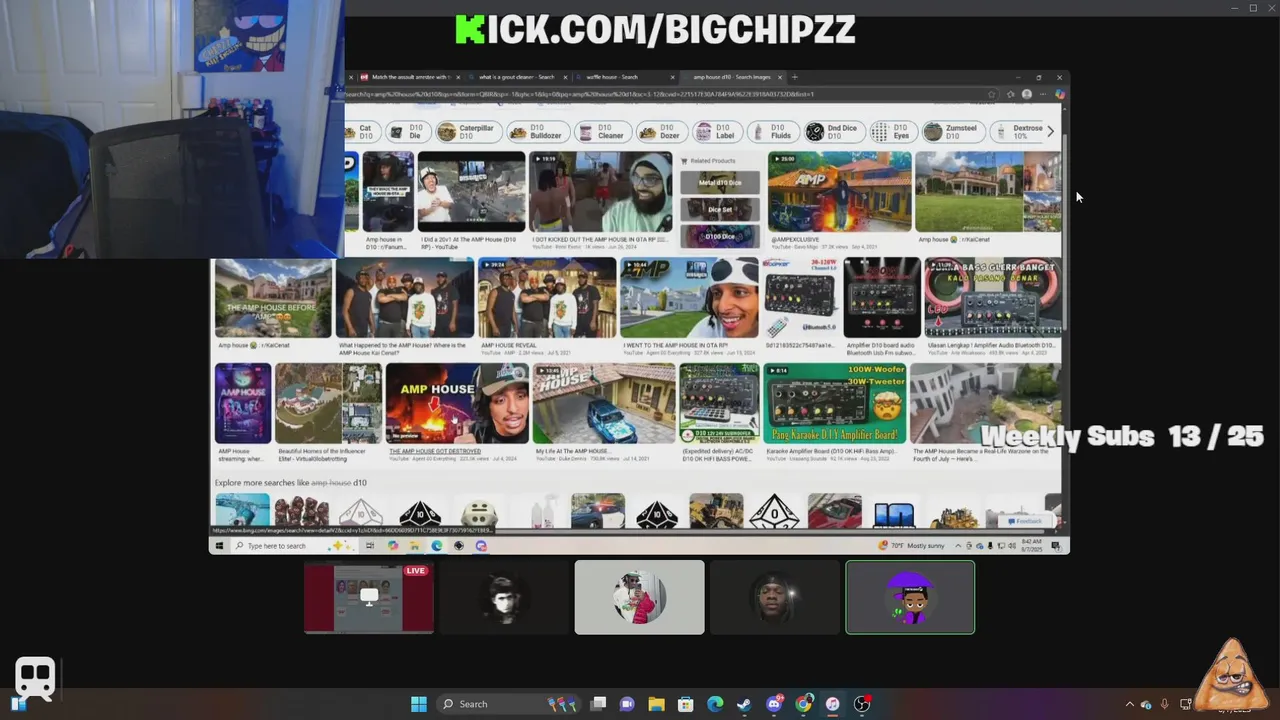Open Task View on the Windows 11 taskbar
The height and width of the screenshot is (720, 1280).
[x=598, y=704]
